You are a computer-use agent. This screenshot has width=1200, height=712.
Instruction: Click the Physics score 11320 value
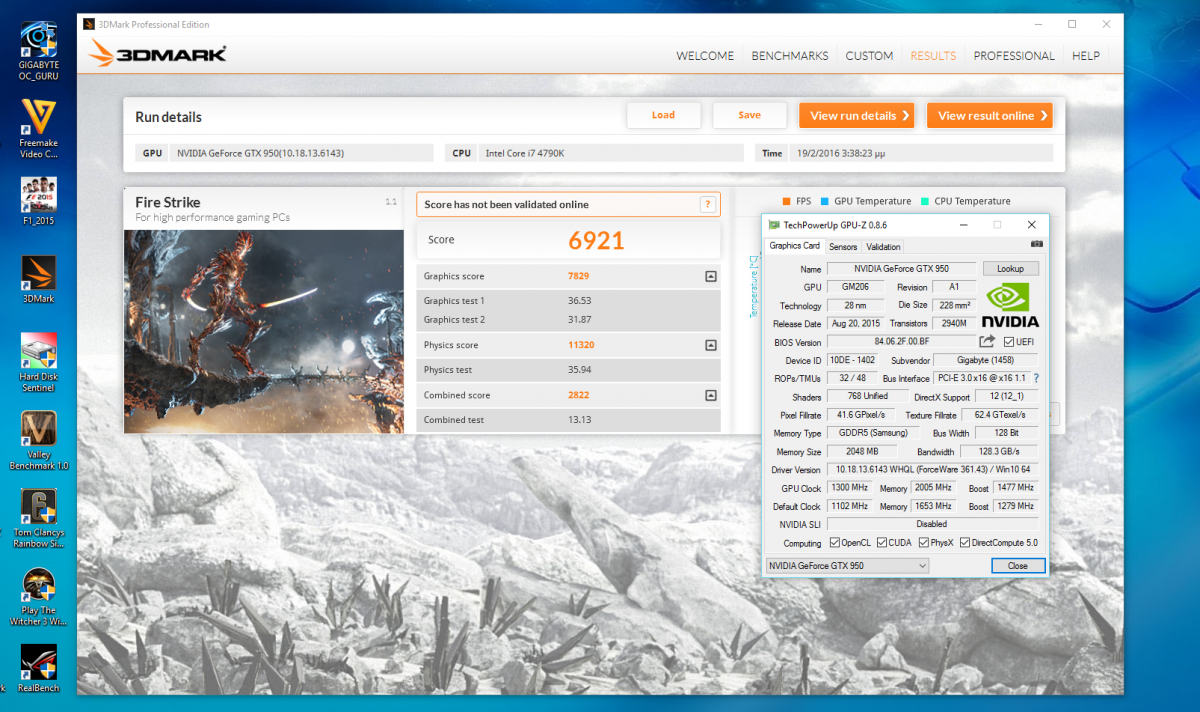(581, 345)
